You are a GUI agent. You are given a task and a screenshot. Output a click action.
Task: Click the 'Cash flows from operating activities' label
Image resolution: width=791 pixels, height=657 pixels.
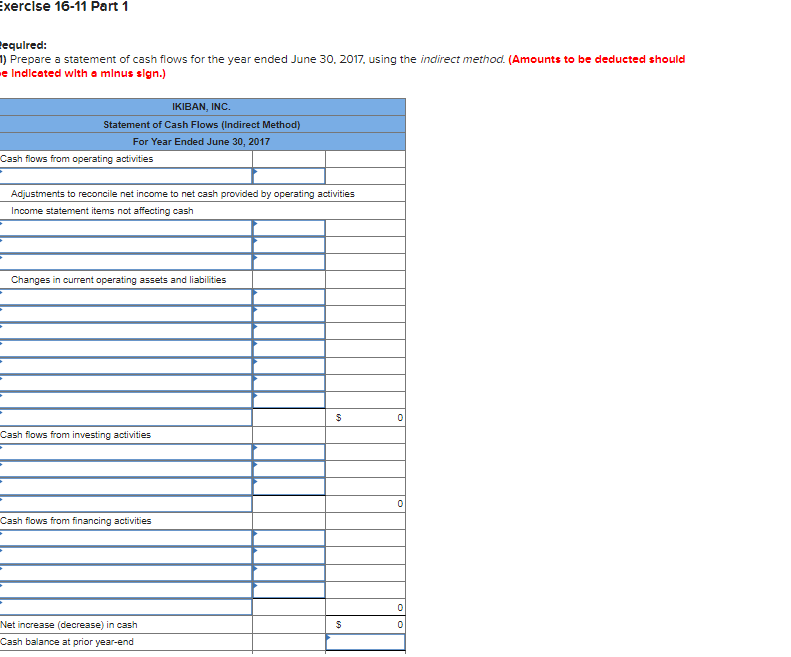pos(77,159)
